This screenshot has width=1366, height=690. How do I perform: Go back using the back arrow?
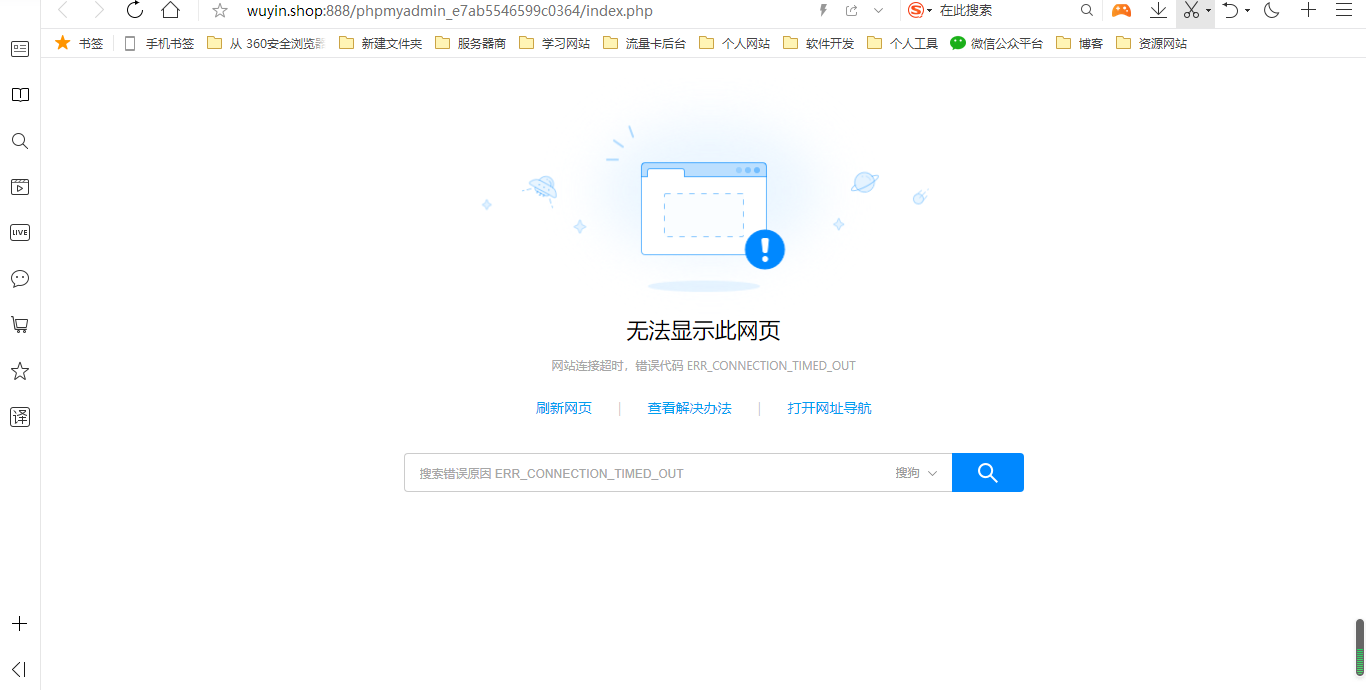63,10
